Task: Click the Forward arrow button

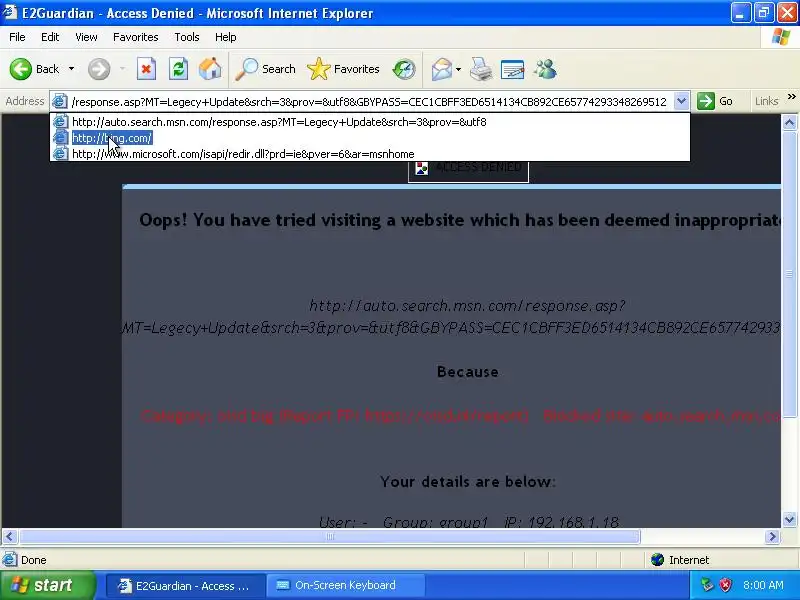Action: [x=98, y=69]
